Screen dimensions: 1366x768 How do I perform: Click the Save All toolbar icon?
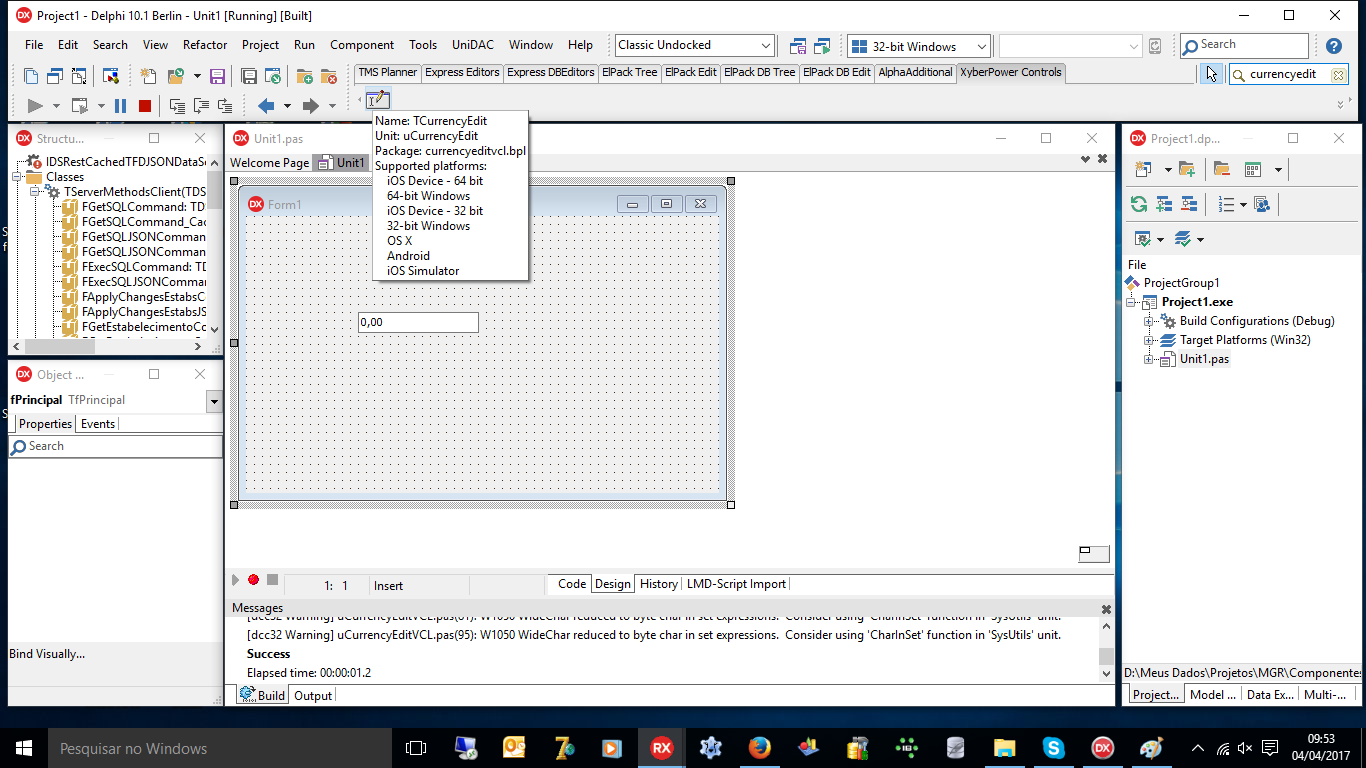(249, 76)
